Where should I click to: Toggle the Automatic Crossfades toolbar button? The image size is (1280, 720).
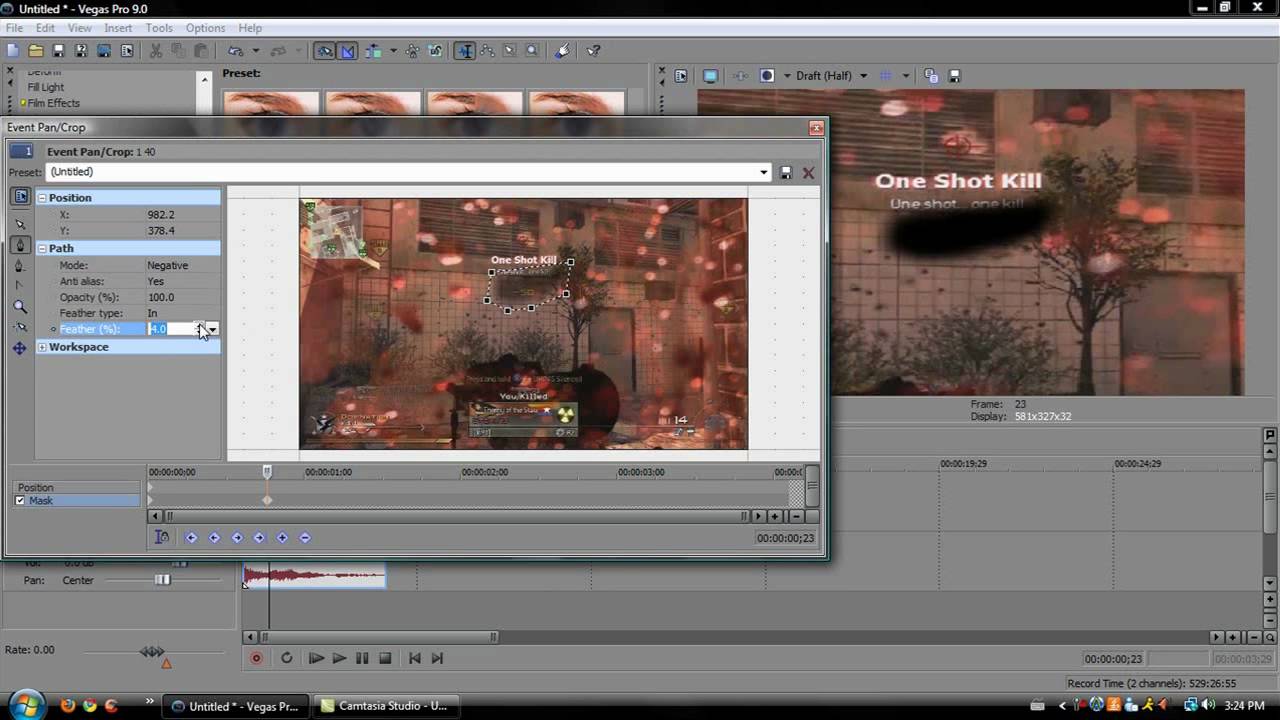(x=347, y=51)
